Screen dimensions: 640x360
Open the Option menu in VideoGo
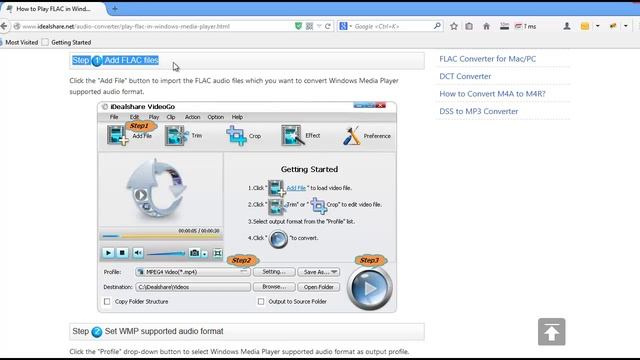pyautogui.click(x=216, y=117)
